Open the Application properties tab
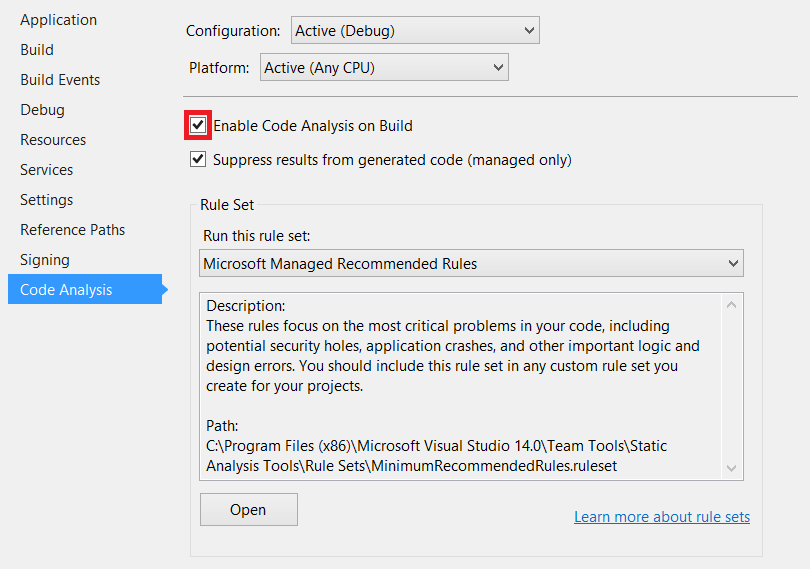This screenshot has width=810, height=569. pyautogui.click(x=59, y=20)
